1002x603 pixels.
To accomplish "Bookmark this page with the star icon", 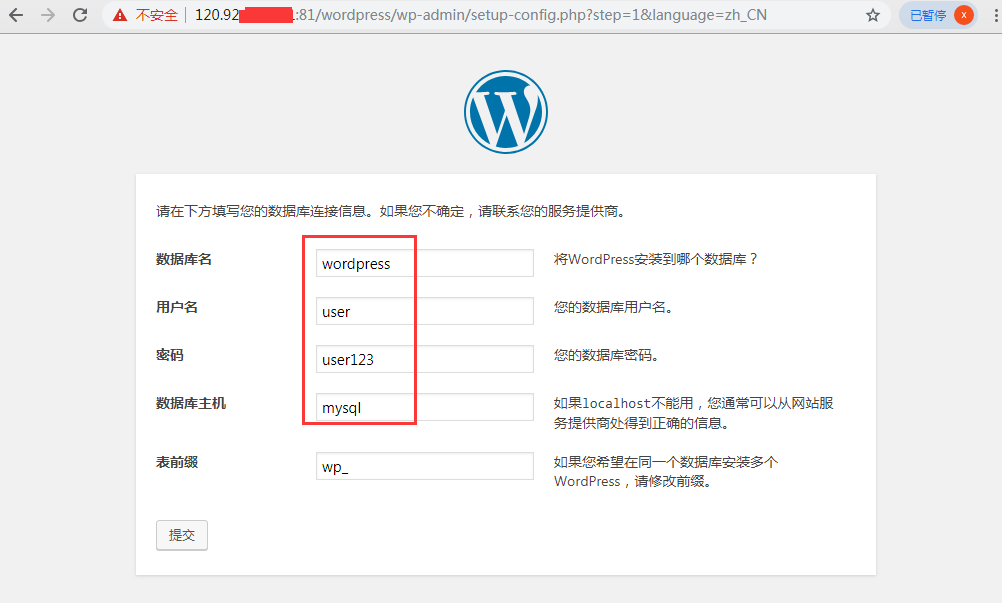I will 873,15.
